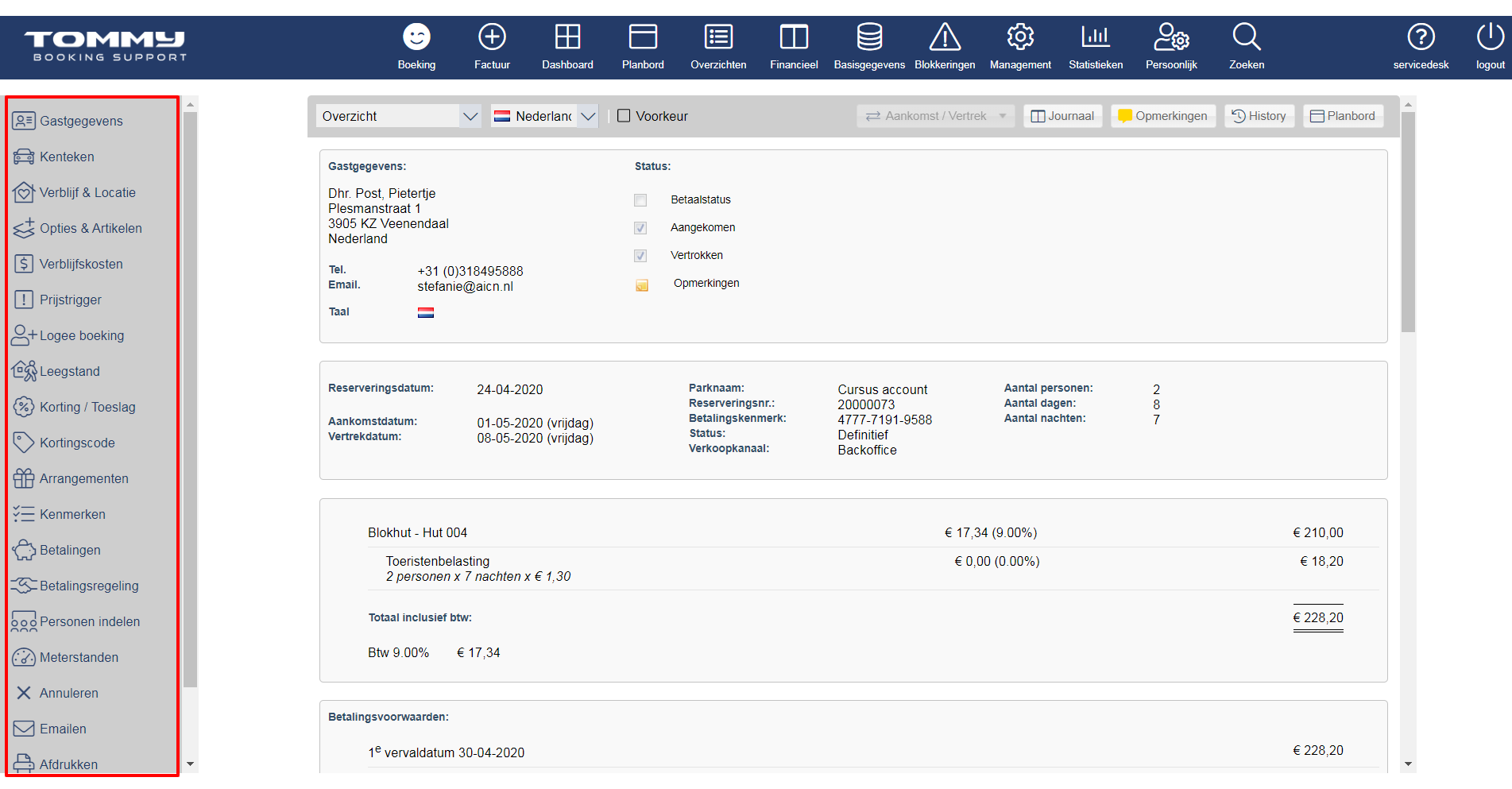Click the Verblijfskosten dollar icon
Viewport: 1512px width, 789px height.
[24, 264]
